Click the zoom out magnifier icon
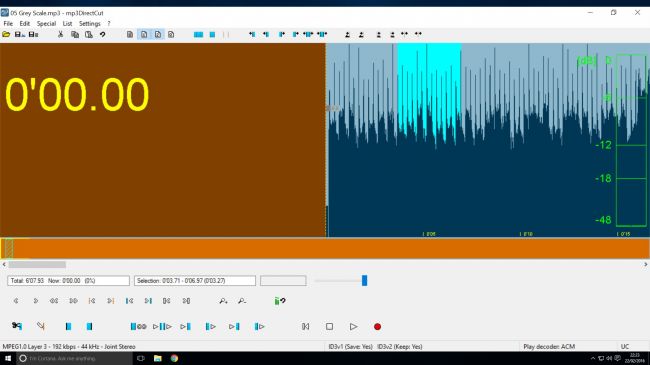This screenshot has width=650, height=365. coord(242,301)
